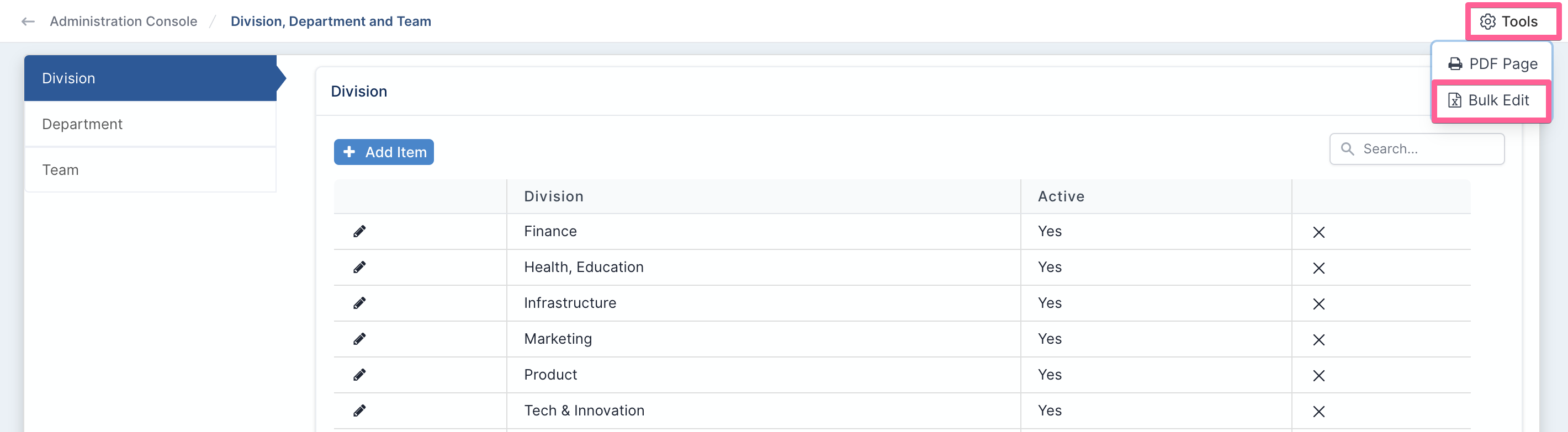The height and width of the screenshot is (432, 1568).
Task: Click pencil icon beside Product
Action: [x=360, y=375]
